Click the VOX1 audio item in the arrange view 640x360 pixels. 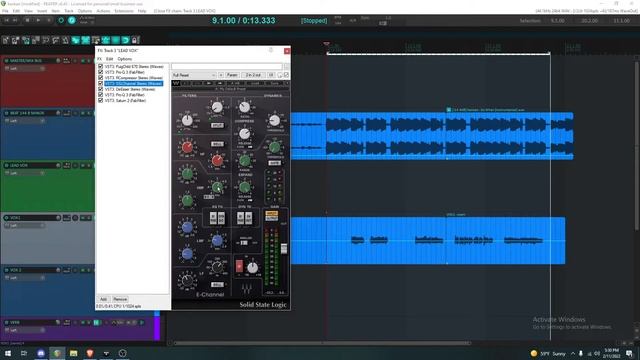pos(428,240)
